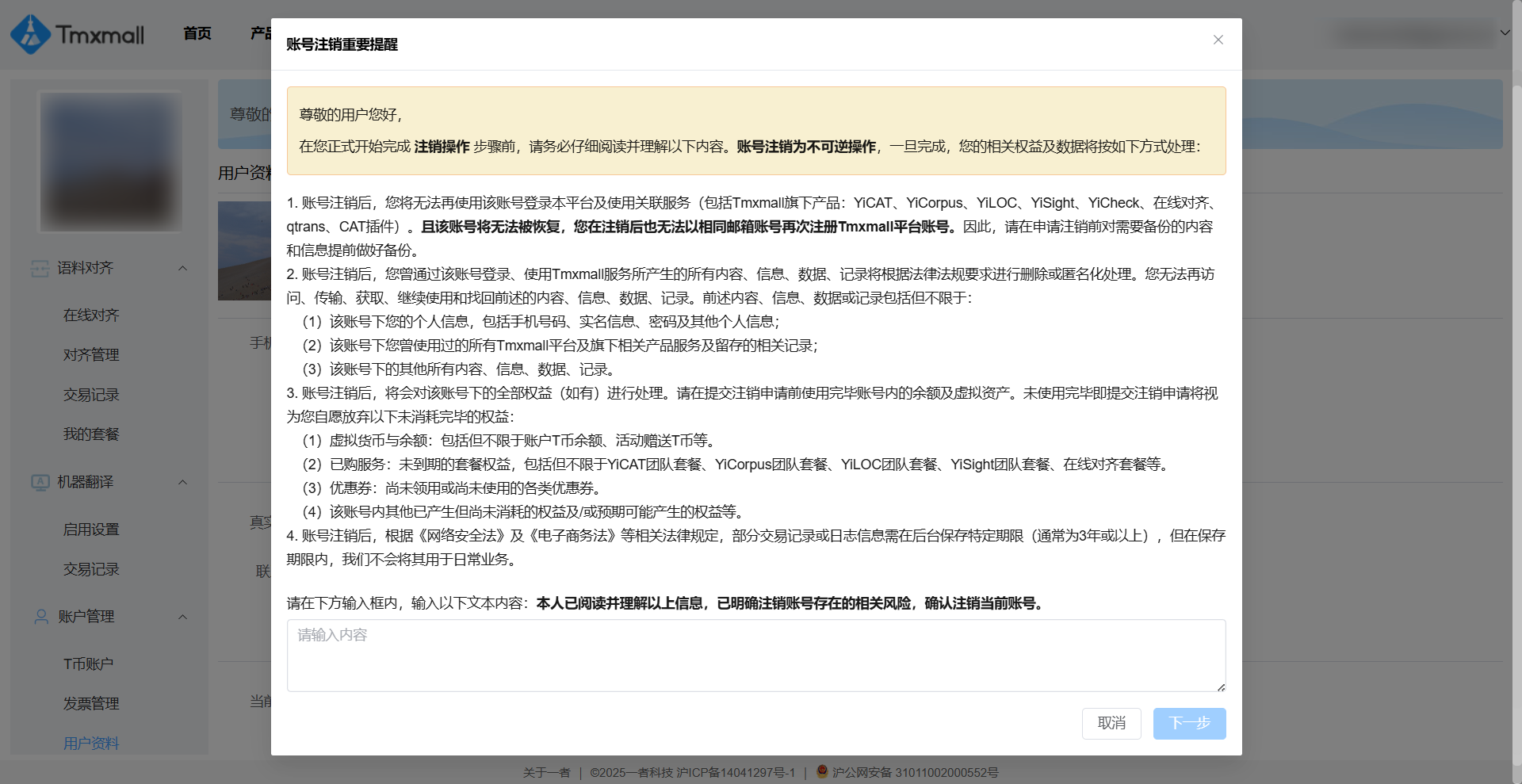Click the Tmxmall logo icon
Image resolution: width=1522 pixels, height=784 pixels.
pos(30,35)
